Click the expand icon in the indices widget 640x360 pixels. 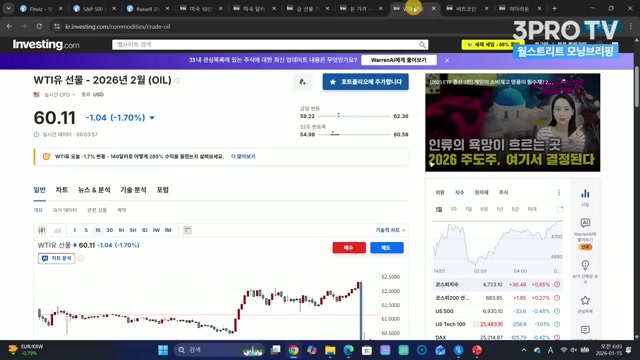[x=560, y=209]
